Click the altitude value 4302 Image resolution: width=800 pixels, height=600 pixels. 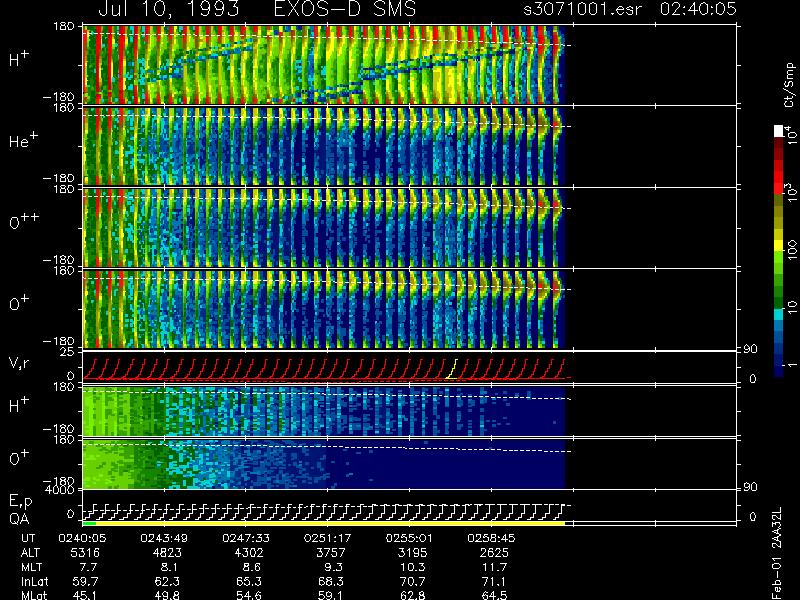(248, 553)
